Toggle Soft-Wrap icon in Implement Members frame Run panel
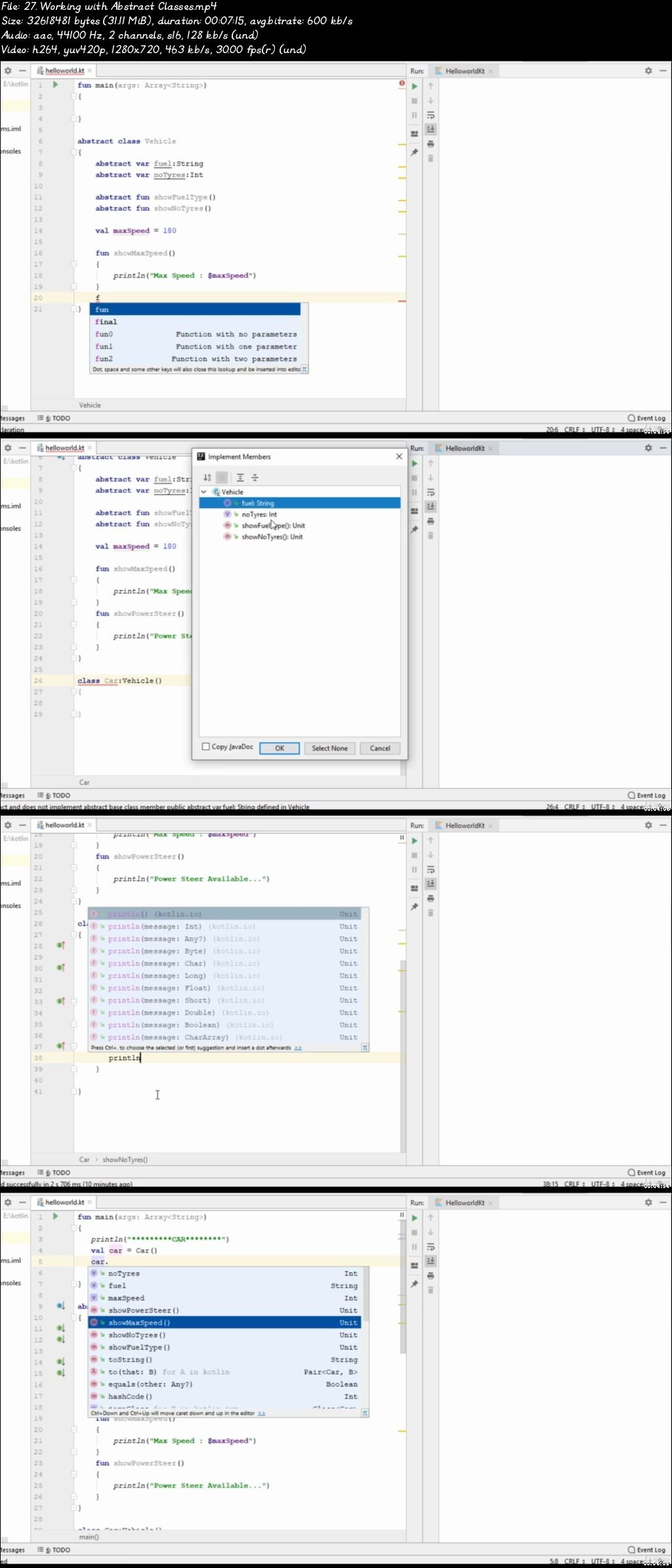The image size is (672, 1568). coord(430,492)
